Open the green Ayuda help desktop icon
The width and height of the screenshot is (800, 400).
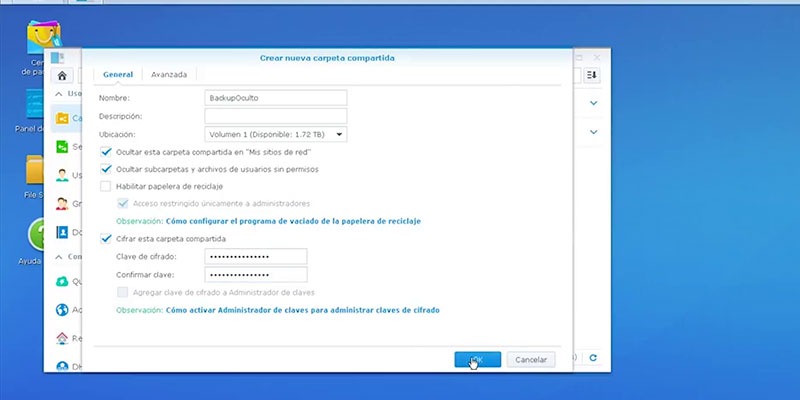(36, 235)
